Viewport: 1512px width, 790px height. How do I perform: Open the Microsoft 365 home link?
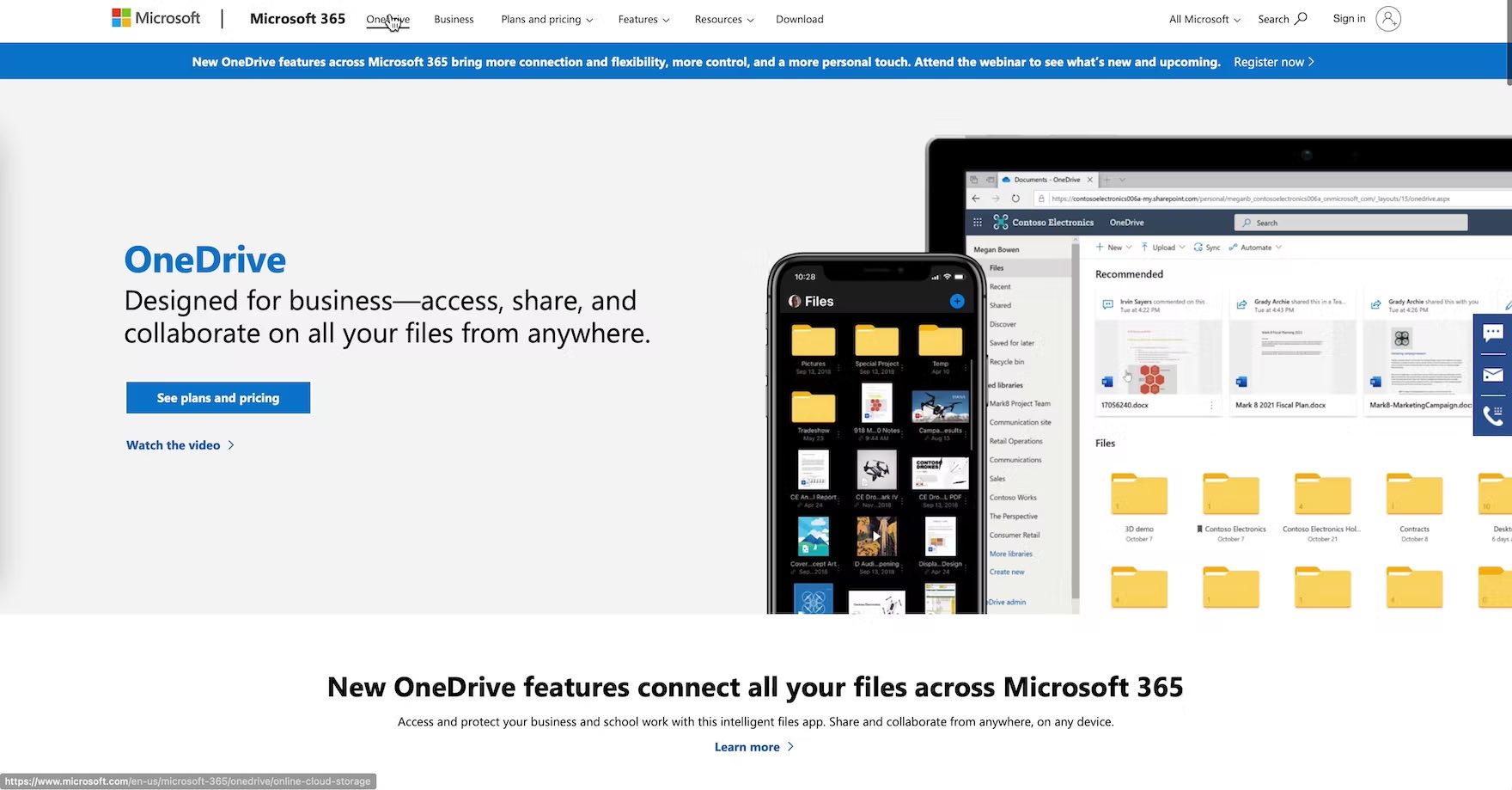pyautogui.click(x=297, y=18)
